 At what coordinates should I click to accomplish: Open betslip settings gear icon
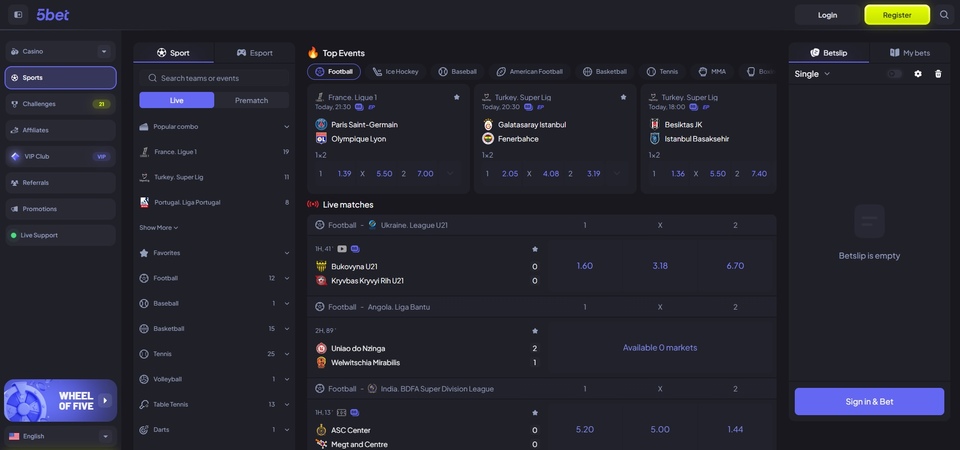(918, 73)
